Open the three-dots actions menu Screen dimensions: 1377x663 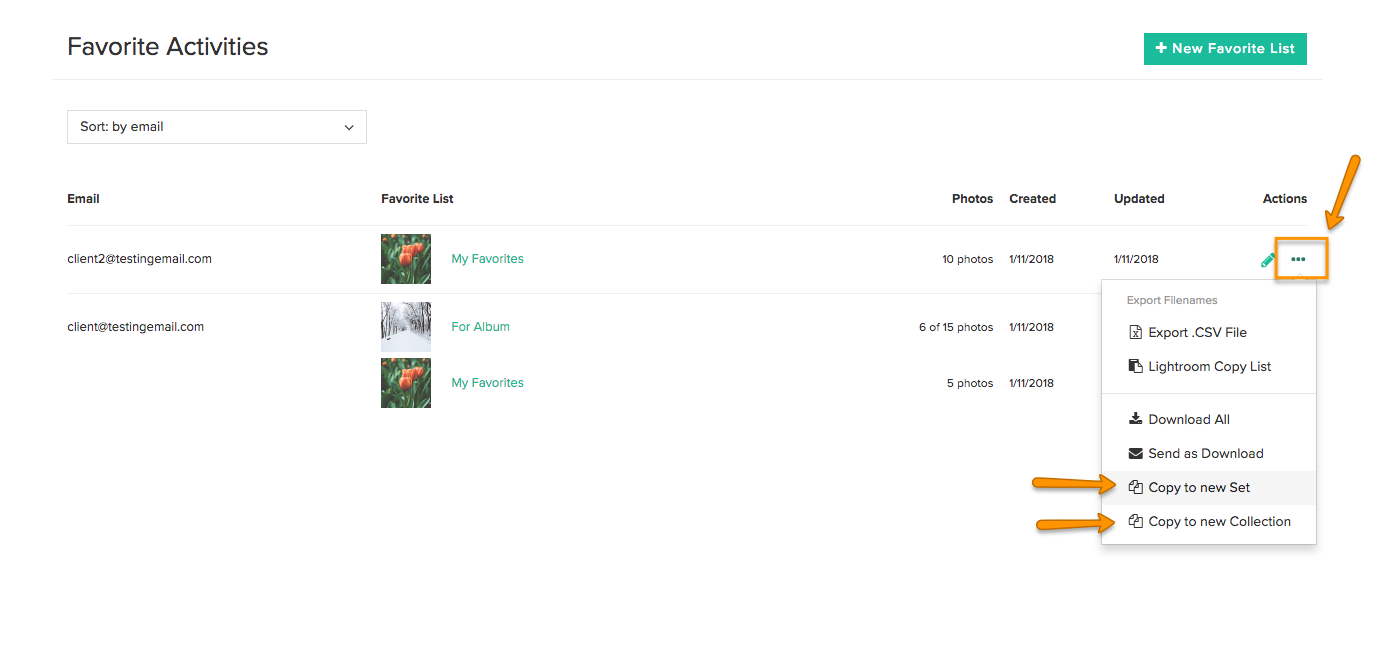coord(1298,259)
